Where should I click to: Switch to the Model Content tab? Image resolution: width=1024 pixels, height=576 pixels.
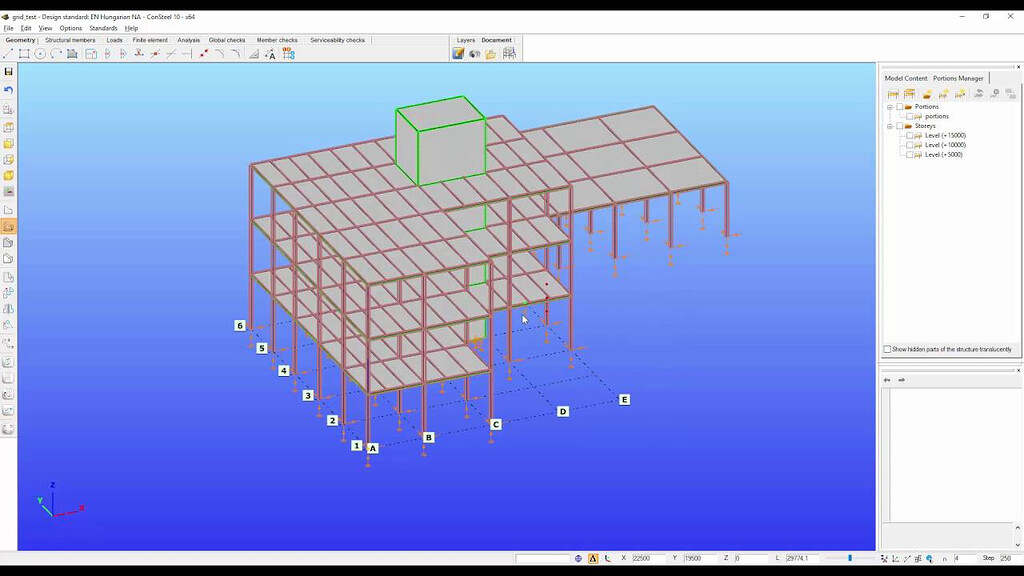pyautogui.click(x=906, y=77)
